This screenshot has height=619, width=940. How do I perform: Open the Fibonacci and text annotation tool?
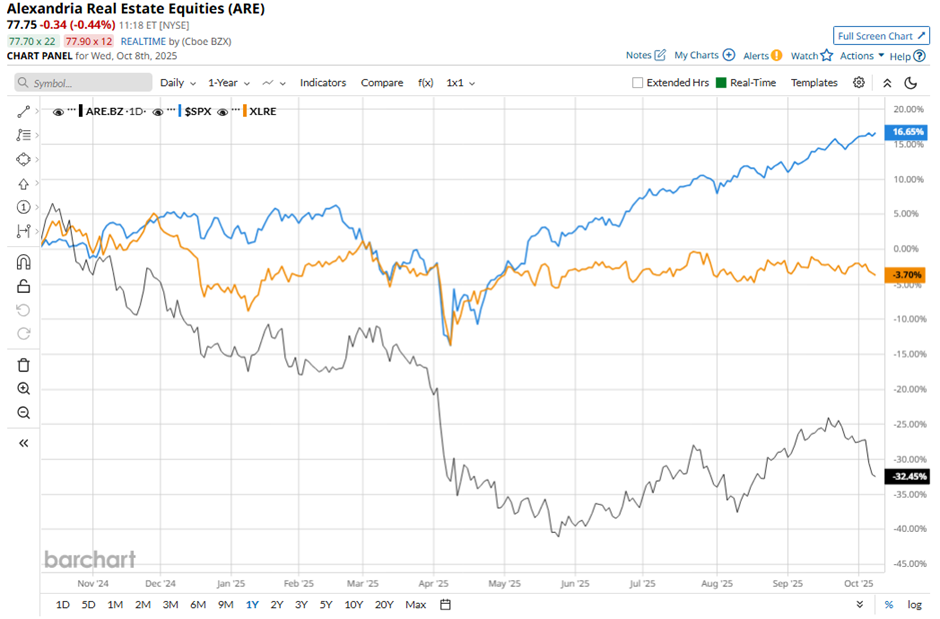point(23,135)
